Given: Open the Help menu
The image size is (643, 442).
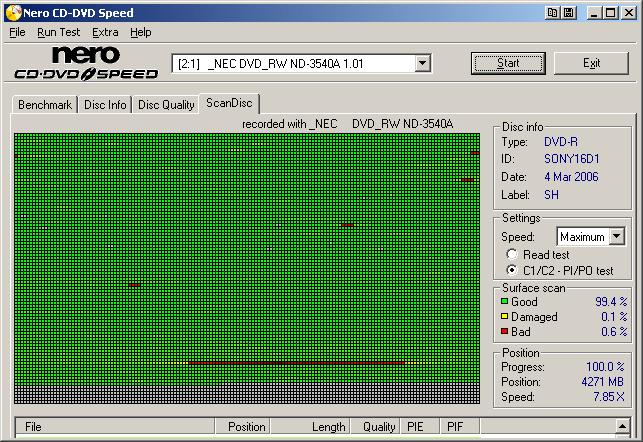Looking at the screenshot, I should tap(141, 32).
